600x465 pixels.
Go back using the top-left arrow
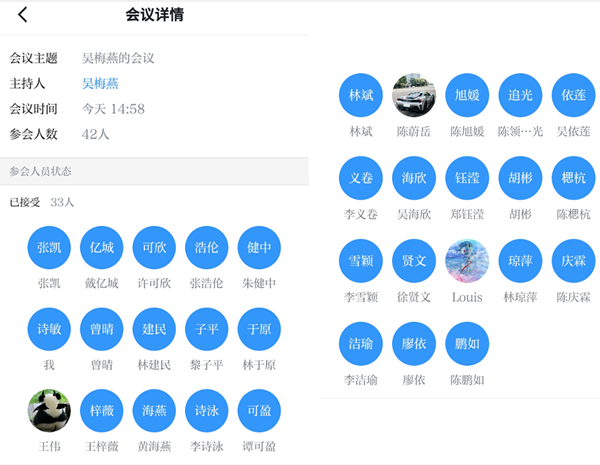(x=23, y=15)
